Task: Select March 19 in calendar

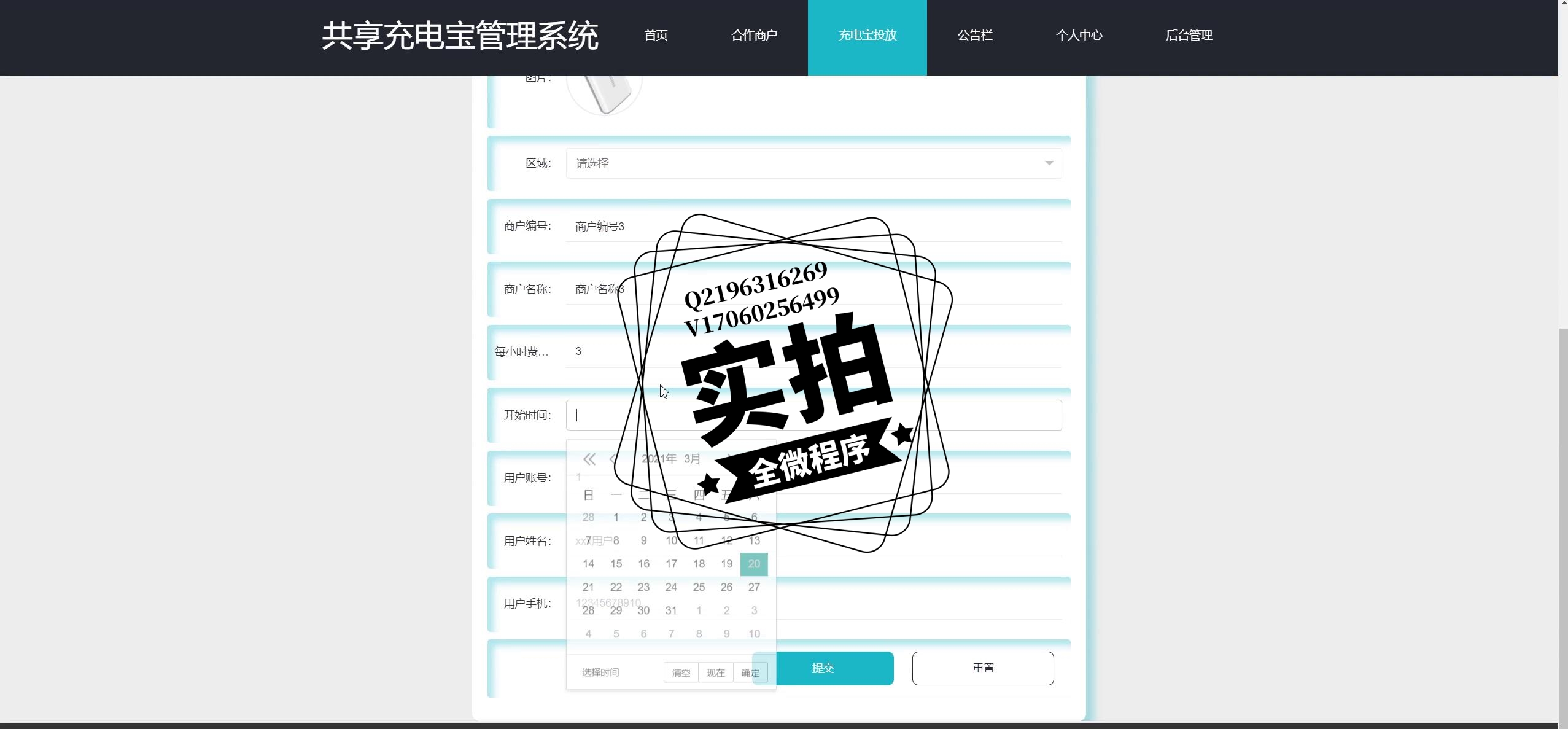Action: (x=726, y=564)
